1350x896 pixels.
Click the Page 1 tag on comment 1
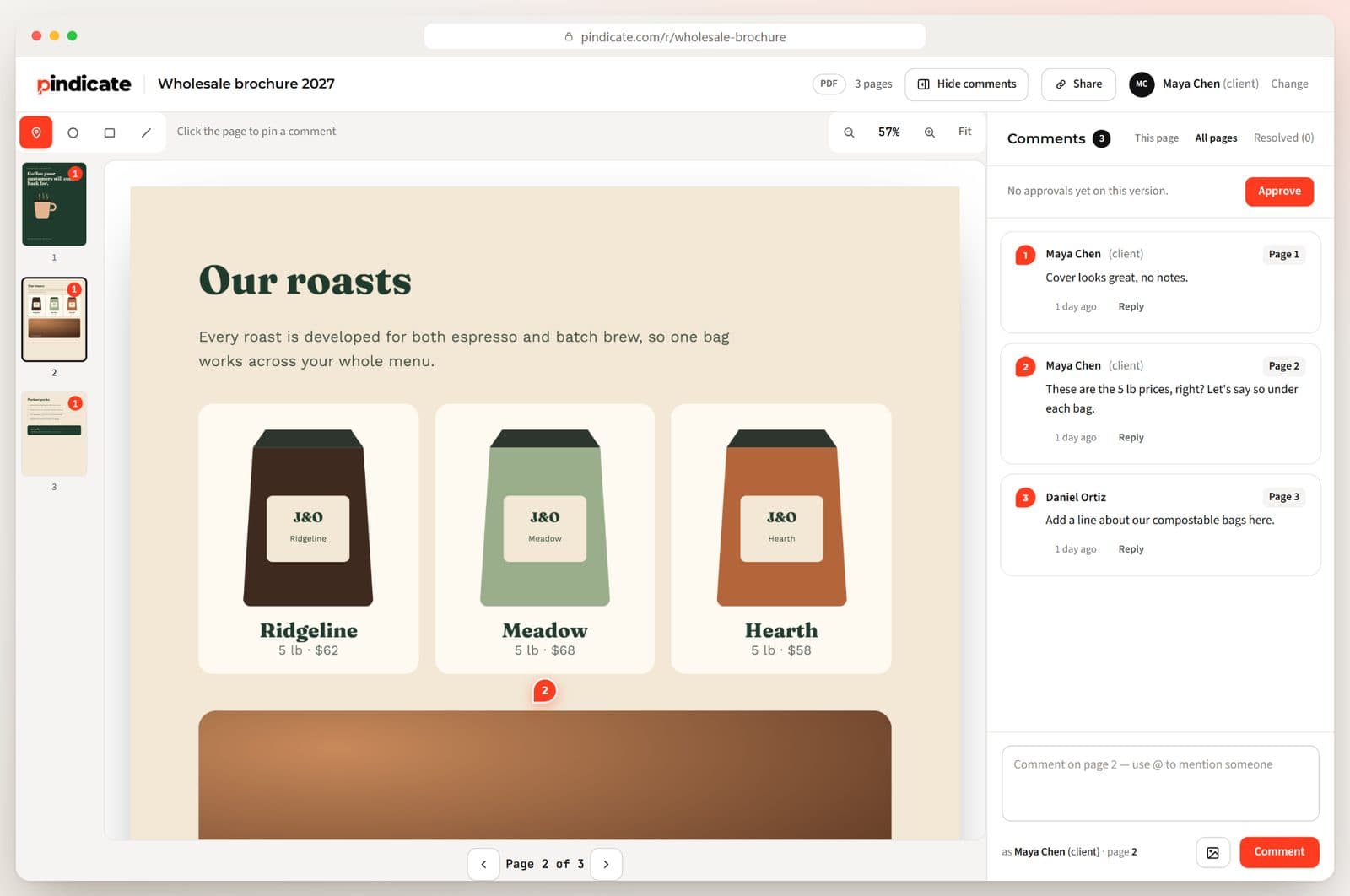pyautogui.click(x=1283, y=255)
